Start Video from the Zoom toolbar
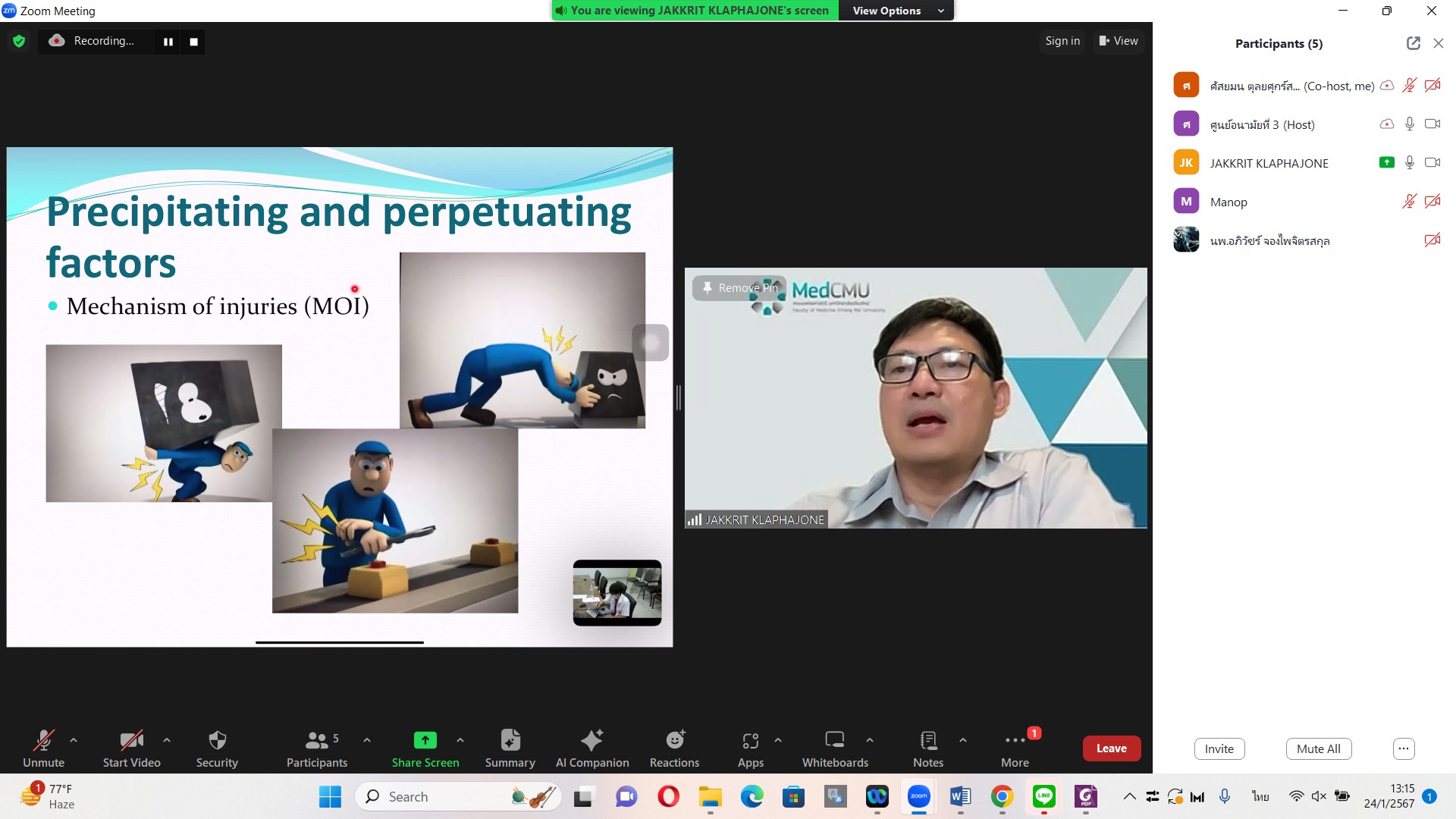The image size is (1456, 819). click(x=131, y=748)
